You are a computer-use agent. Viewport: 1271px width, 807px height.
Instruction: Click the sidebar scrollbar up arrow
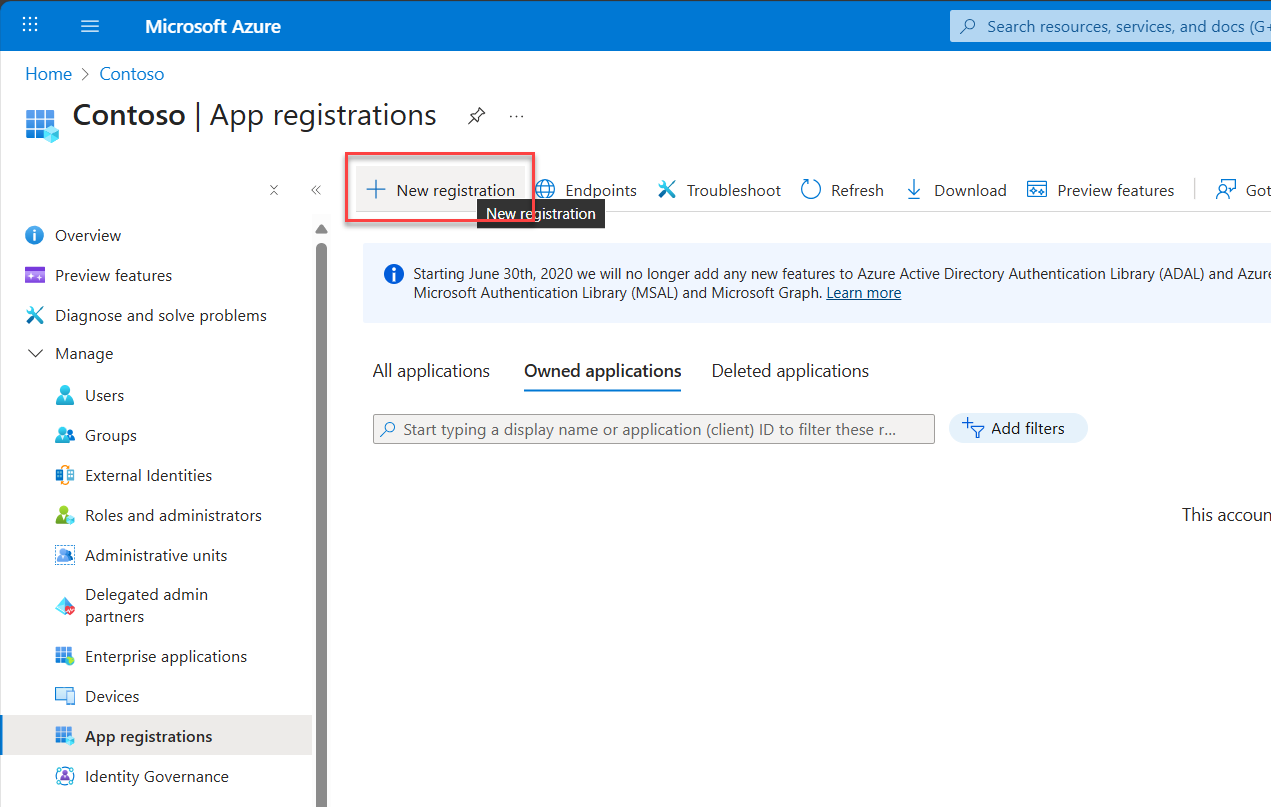321,229
